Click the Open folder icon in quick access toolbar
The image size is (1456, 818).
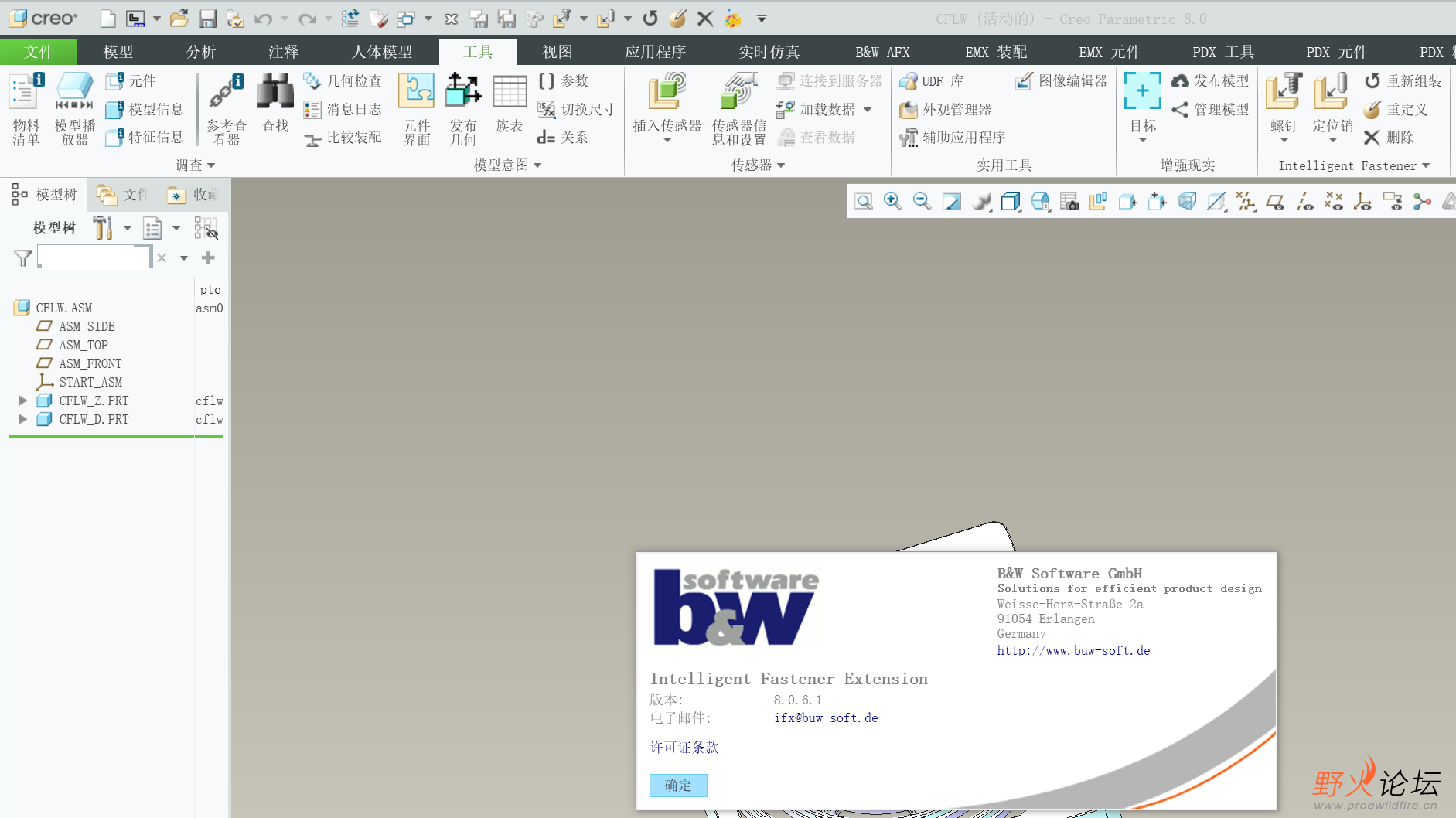(x=179, y=19)
